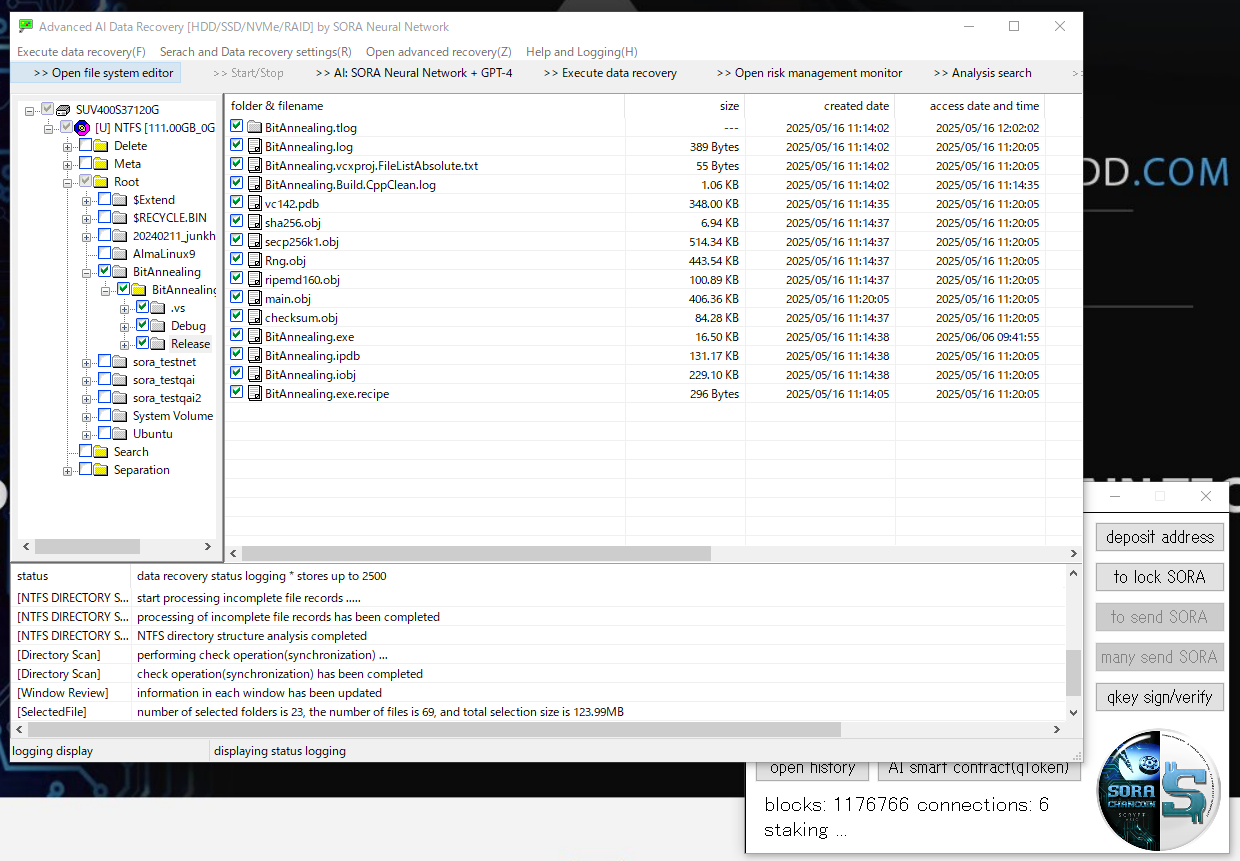
Task: Expand the Meta tree node
Action: pyautogui.click(x=68, y=164)
